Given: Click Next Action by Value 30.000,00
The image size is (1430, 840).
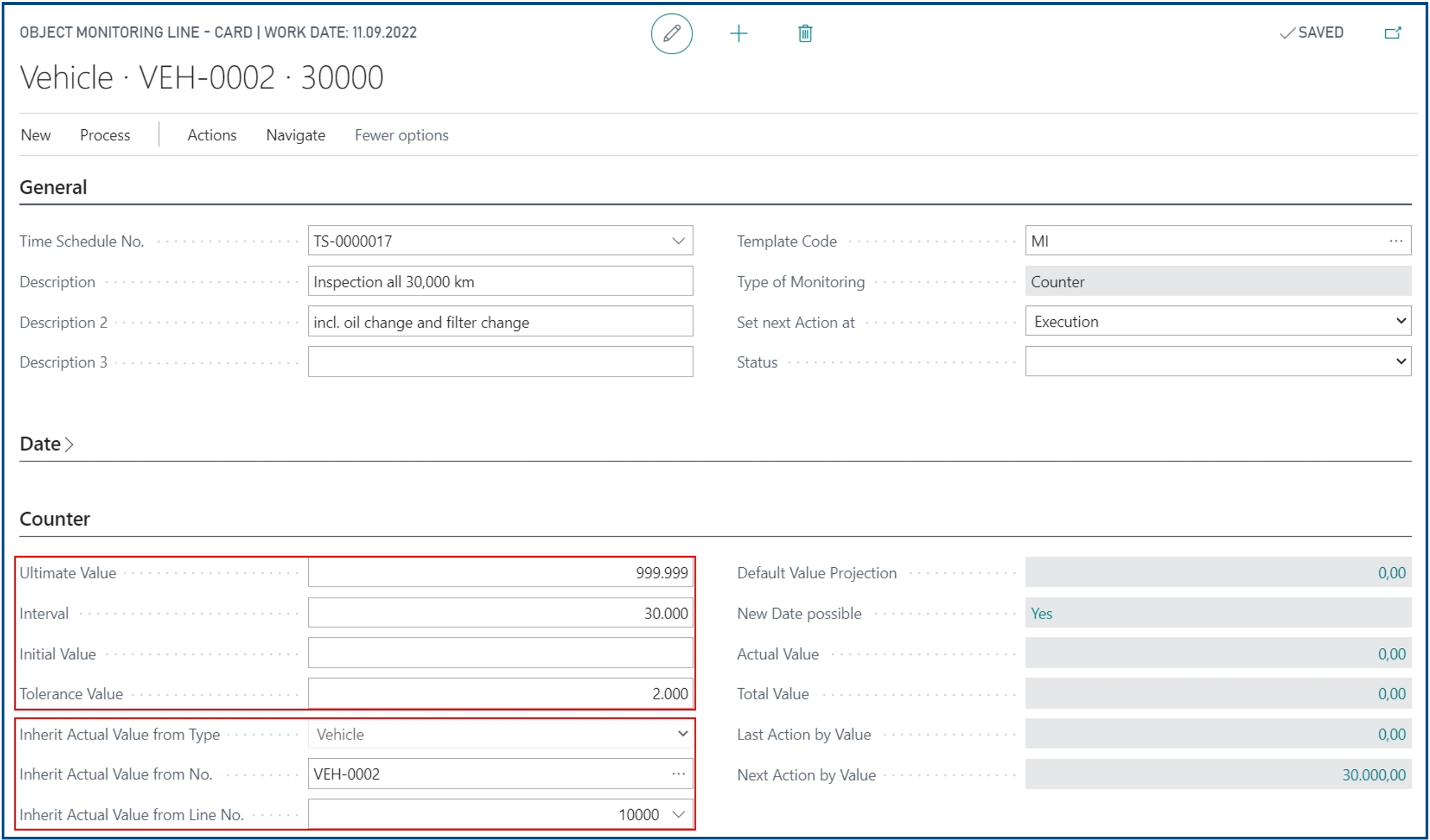Looking at the screenshot, I should pyautogui.click(x=1374, y=775).
